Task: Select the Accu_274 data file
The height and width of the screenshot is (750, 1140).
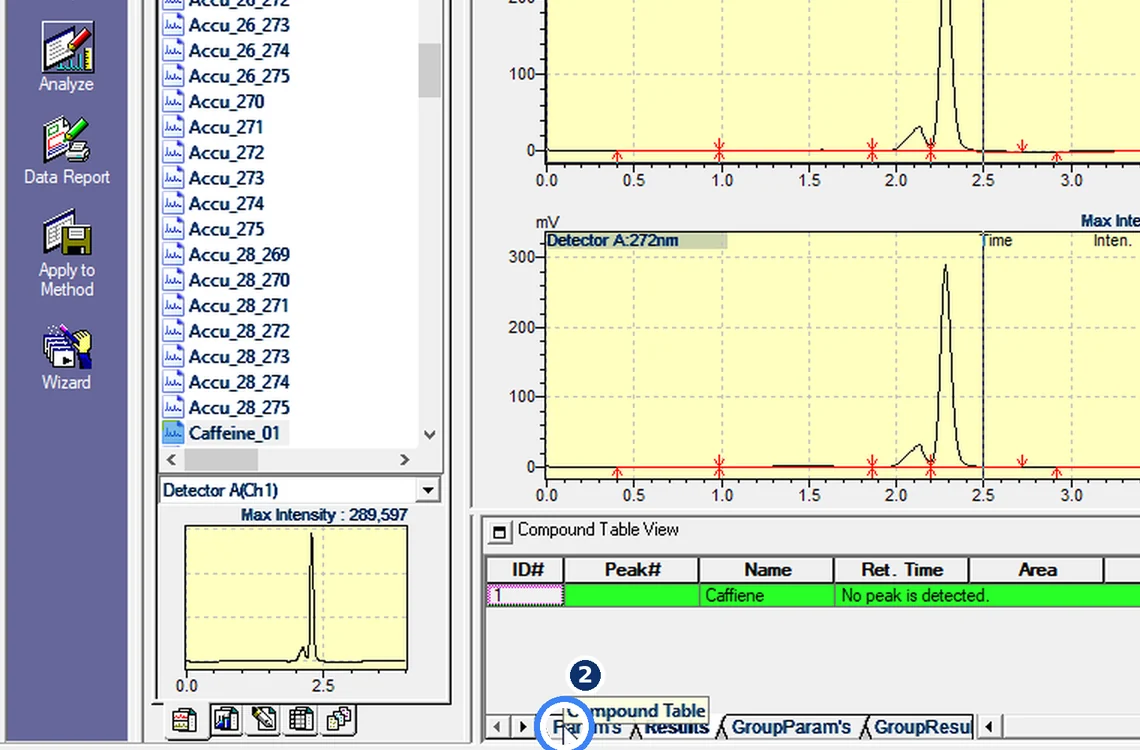Action: click(226, 203)
